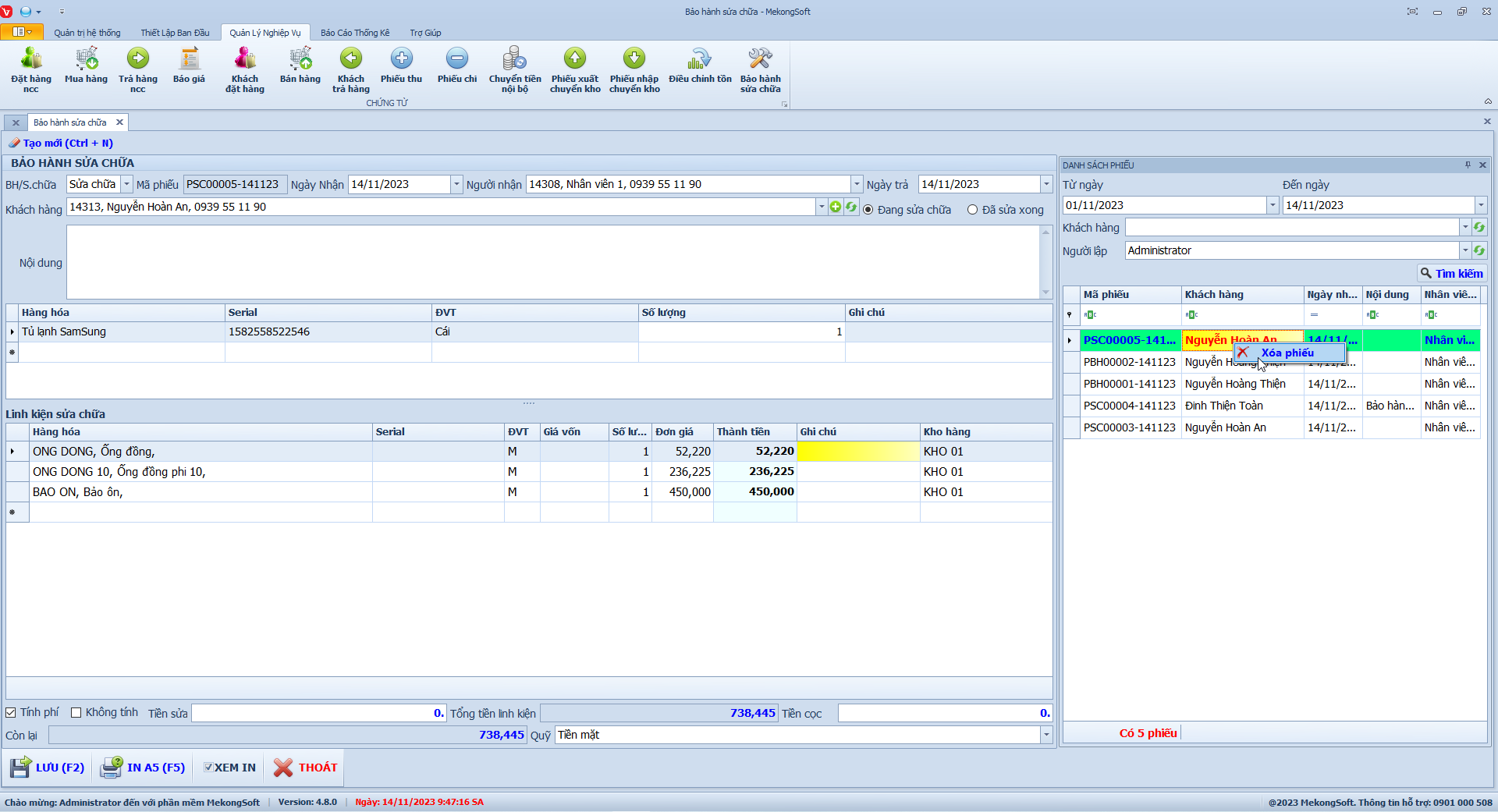
Task: Open the Báo giá ribbon icon
Action: point(189,59)
